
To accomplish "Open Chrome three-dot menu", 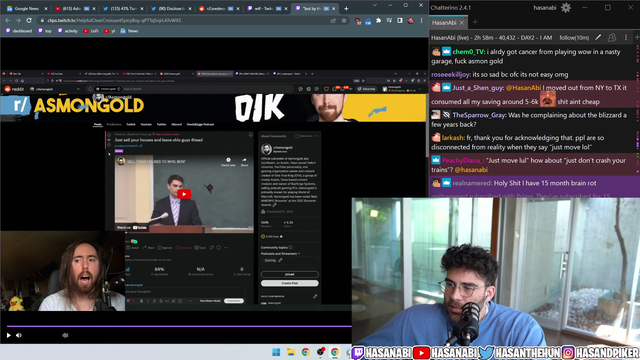I will pos(422,20).
